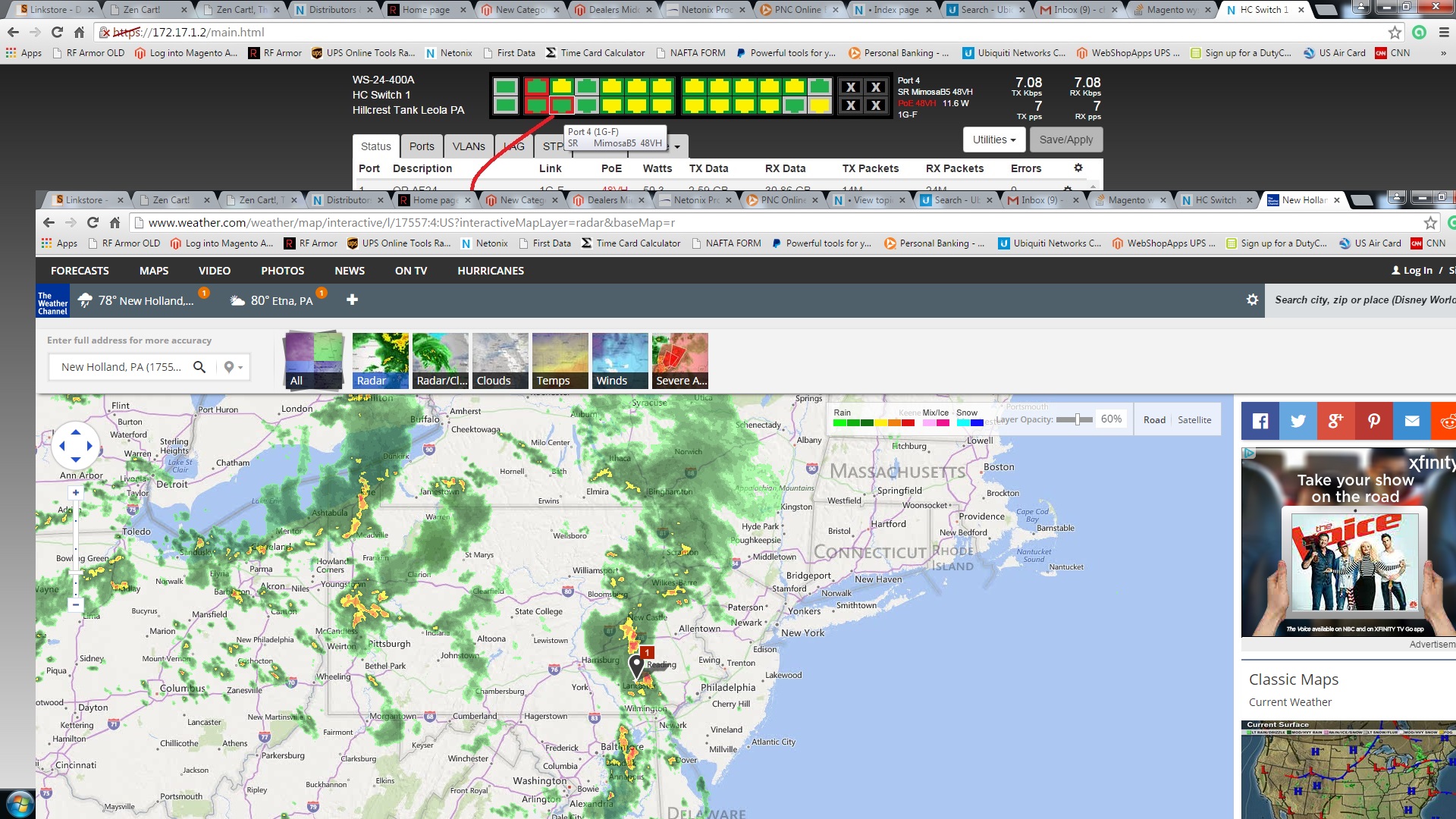Reload the weather.com page
This screenshot has width=1456, height=819.
[93, 223]
